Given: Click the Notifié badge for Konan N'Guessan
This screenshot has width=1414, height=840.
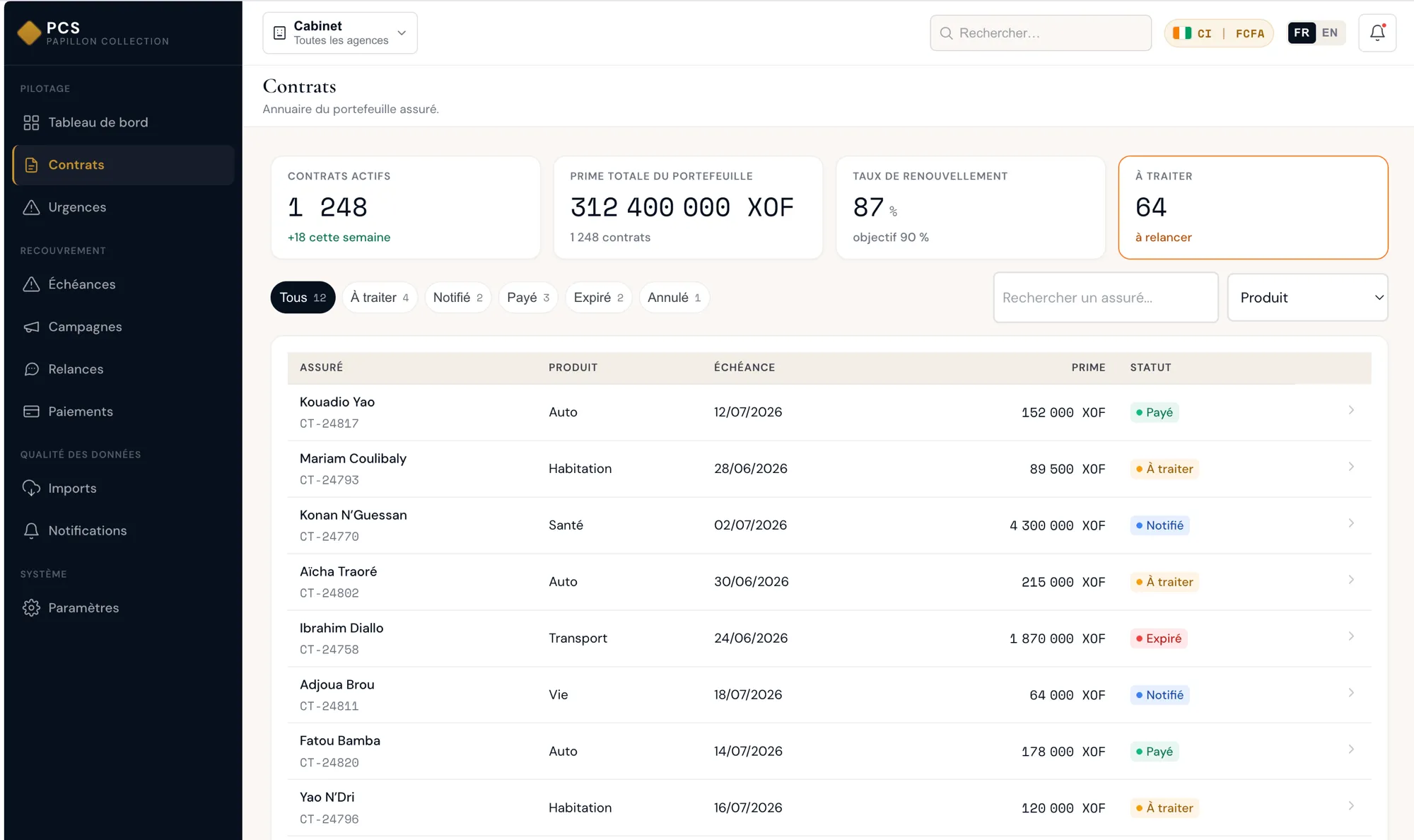Looking at the screenshot, I should coord(1159,525).
